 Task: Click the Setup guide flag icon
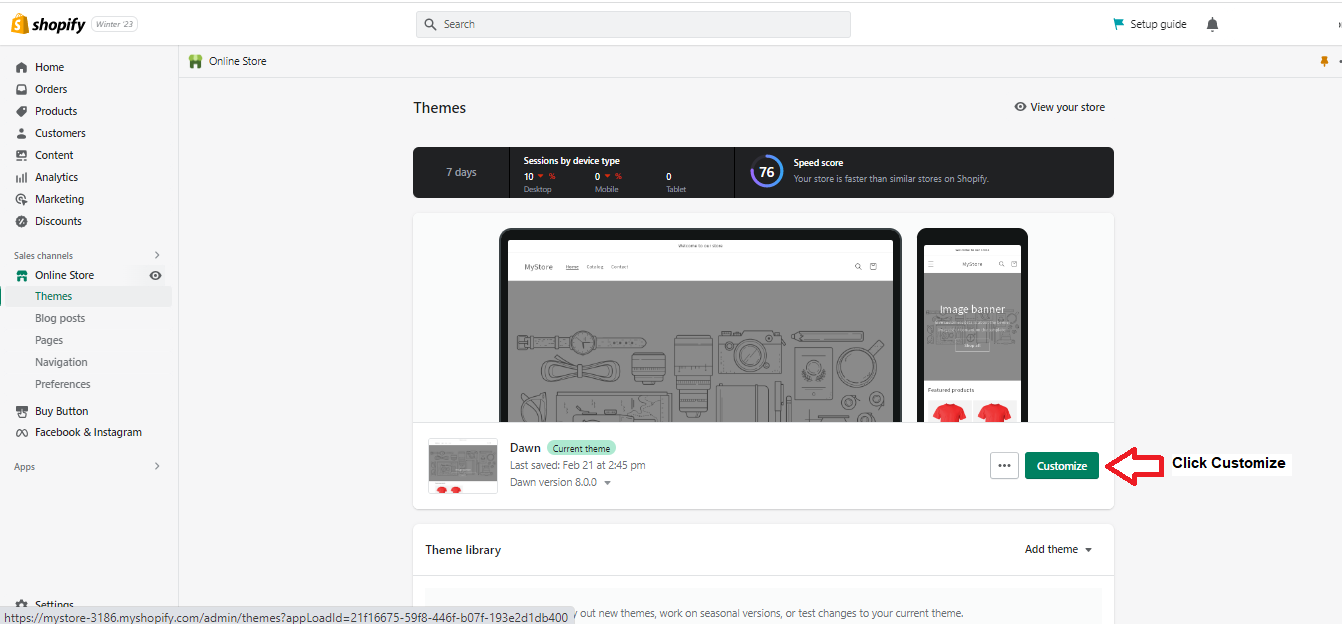(x=1119, y=24)
